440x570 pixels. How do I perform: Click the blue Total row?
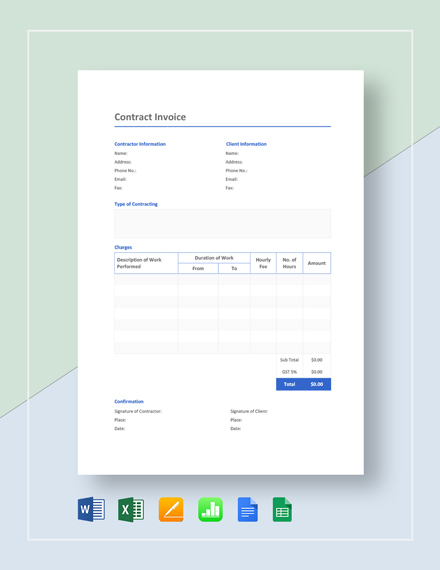pos(303,384)
